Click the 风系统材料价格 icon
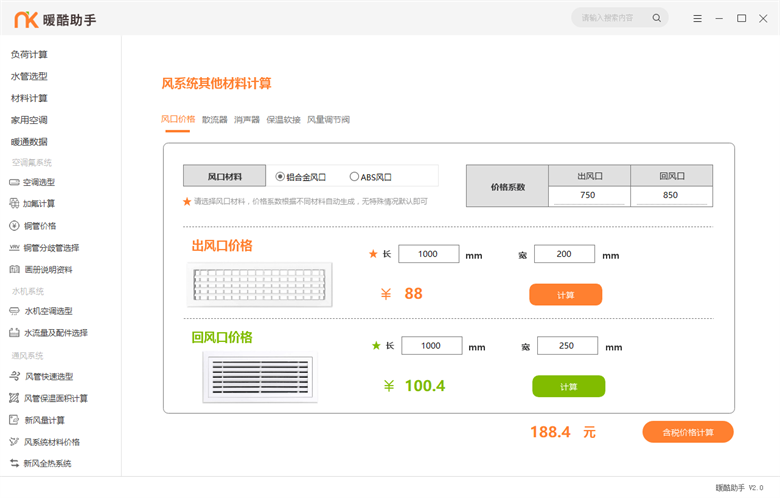This screenshot has width=780, height=498. pos(14,442)
